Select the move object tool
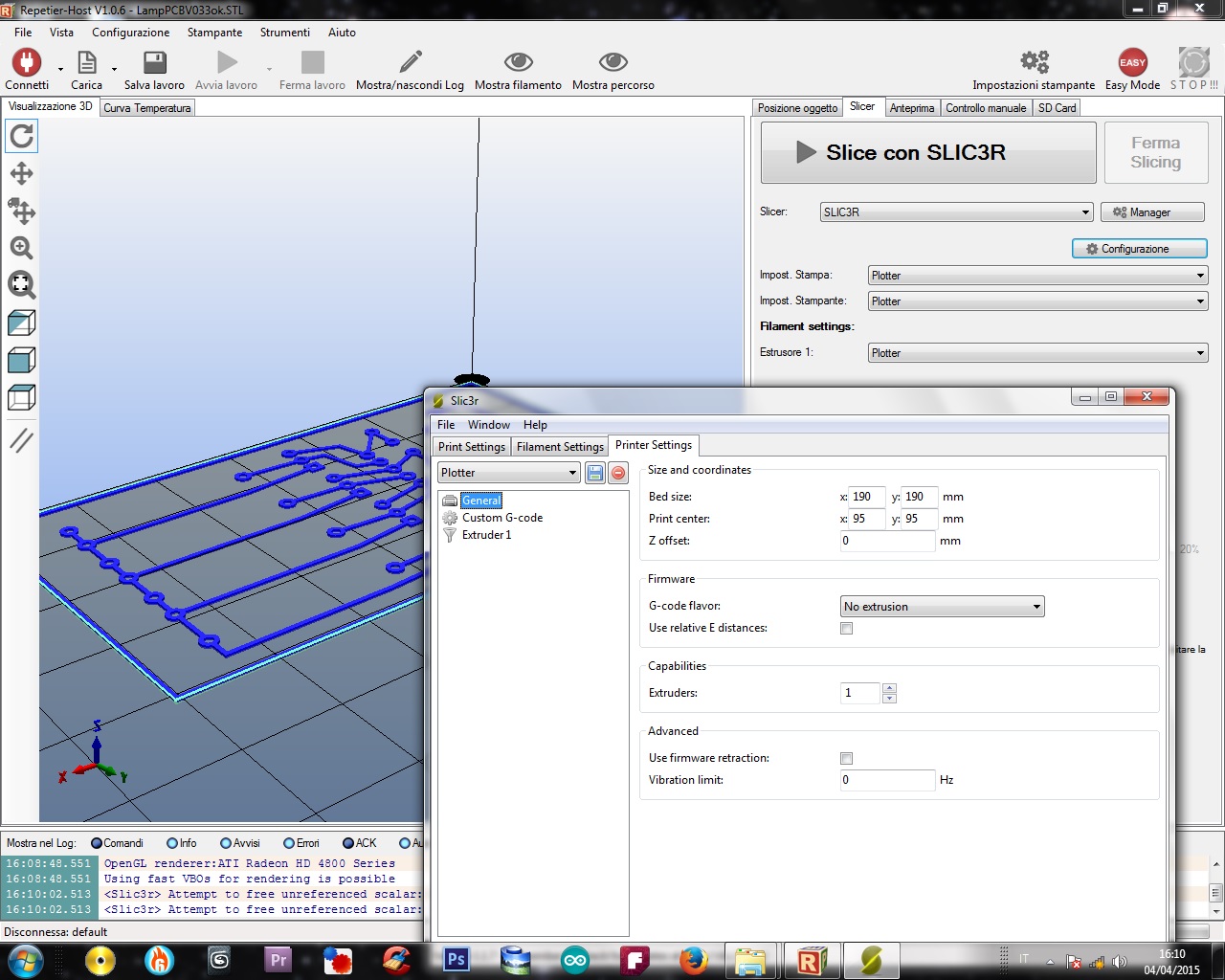1225x980 pixels. (x=21, y=211)
